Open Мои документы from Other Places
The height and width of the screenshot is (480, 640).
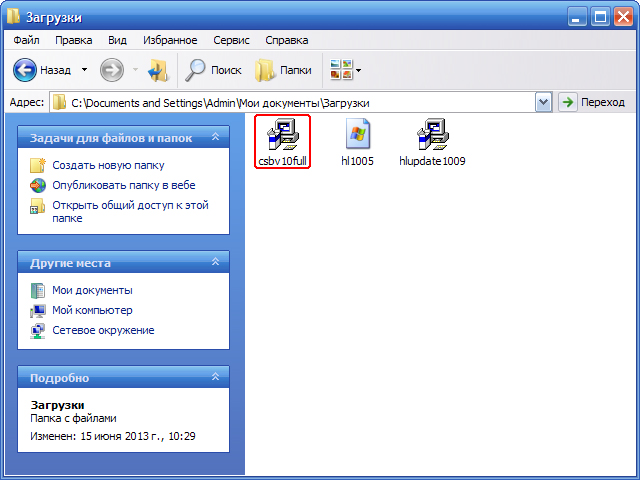[92, 290]
